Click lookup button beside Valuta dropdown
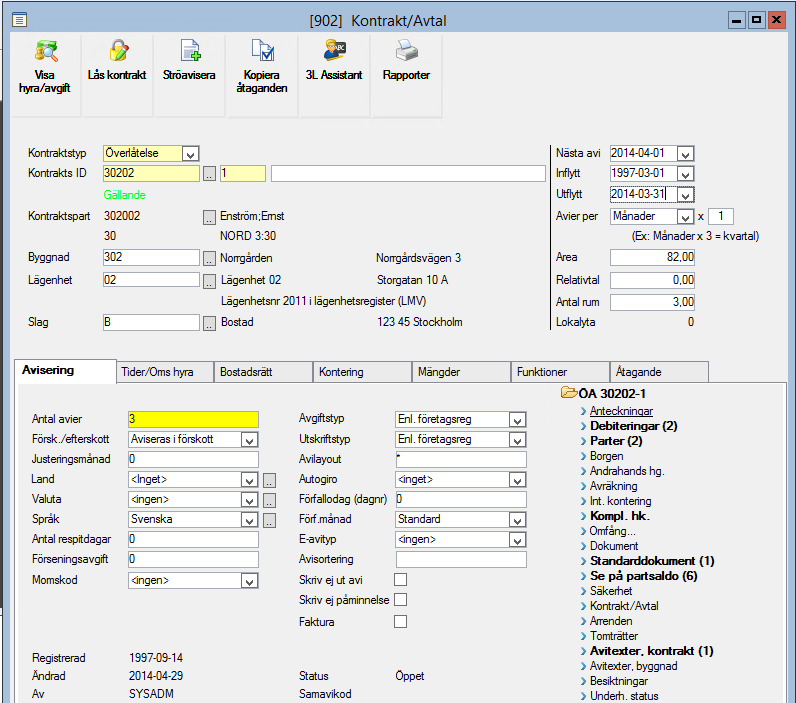This screenshot has height=703, width=796. click(270, 500)
